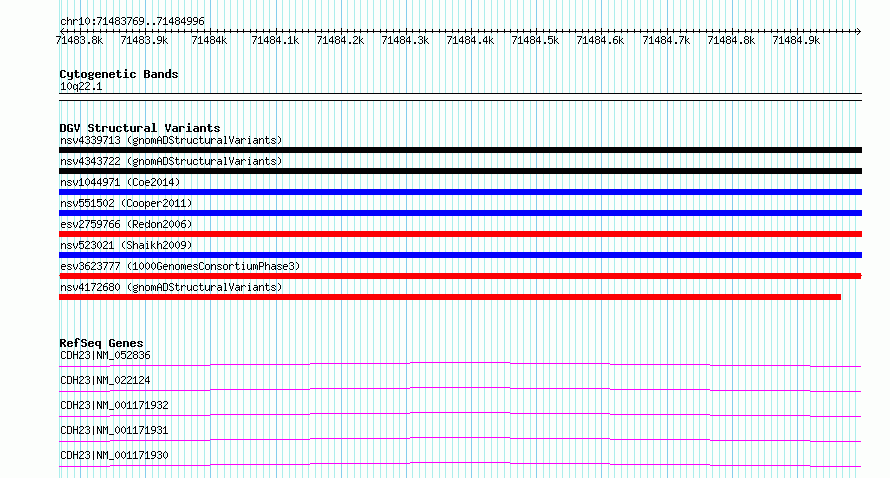Click the blue bar under nsv1044971
This screenshot has width=890, height=478.
[x=460, y=192]
